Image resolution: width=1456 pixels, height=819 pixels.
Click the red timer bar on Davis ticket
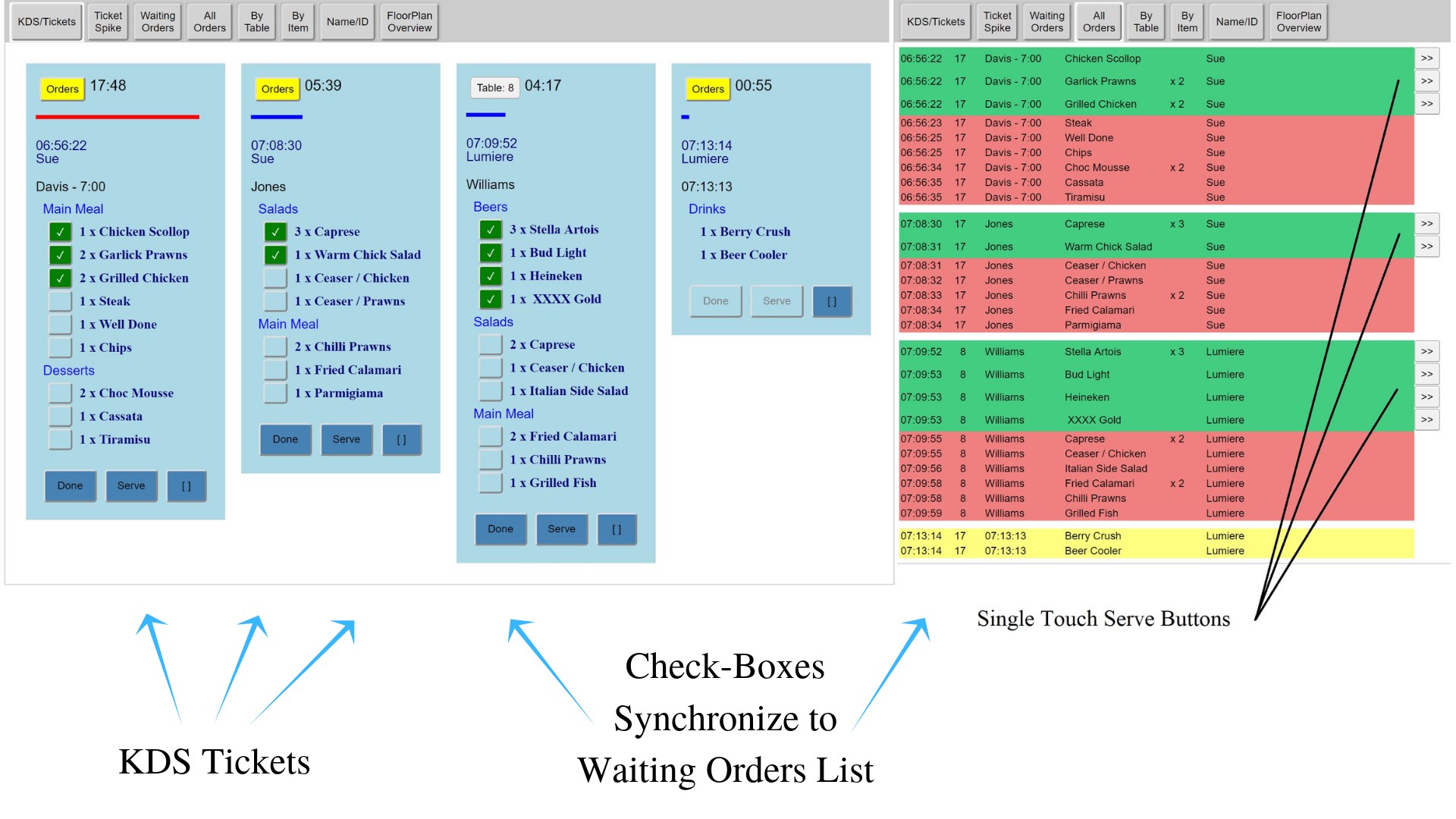[118, 117]
